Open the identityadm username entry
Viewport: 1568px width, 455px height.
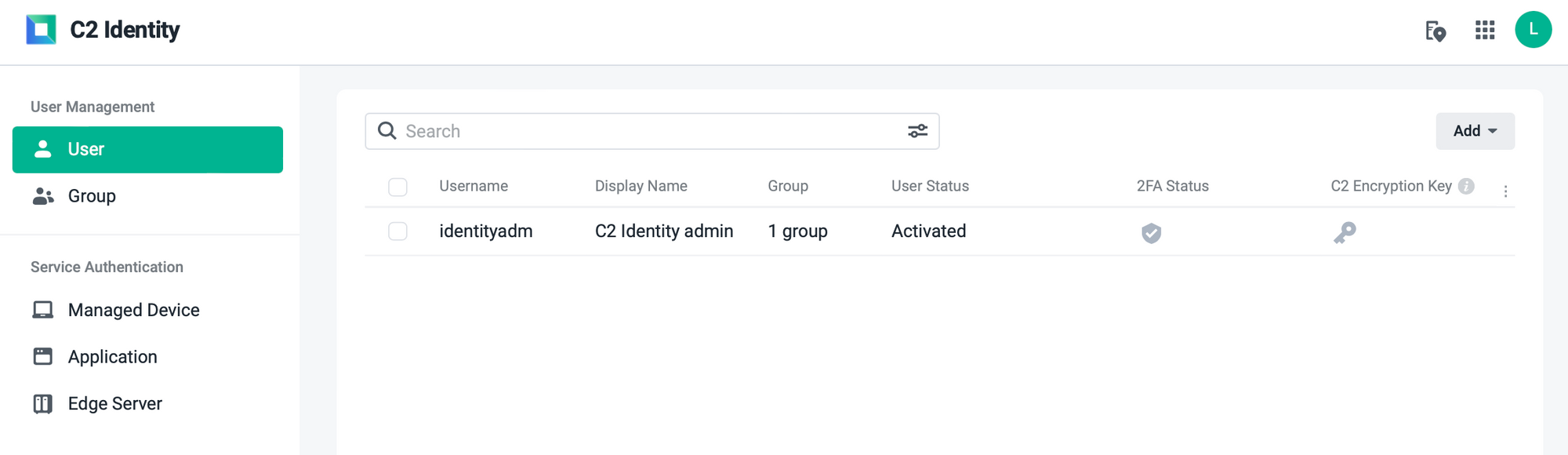tap(485, 231)
